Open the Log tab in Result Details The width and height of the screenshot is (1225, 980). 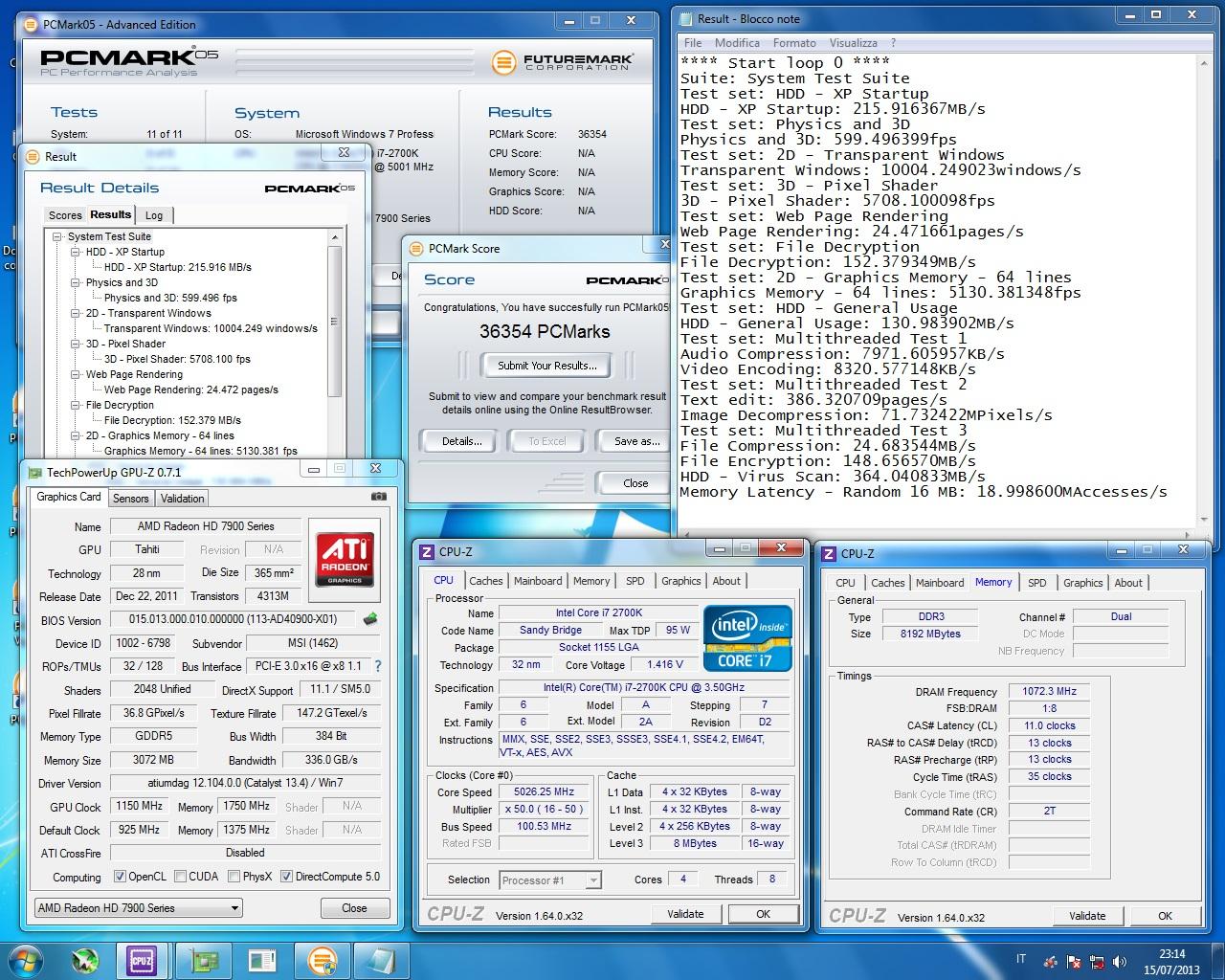(154, 215)
